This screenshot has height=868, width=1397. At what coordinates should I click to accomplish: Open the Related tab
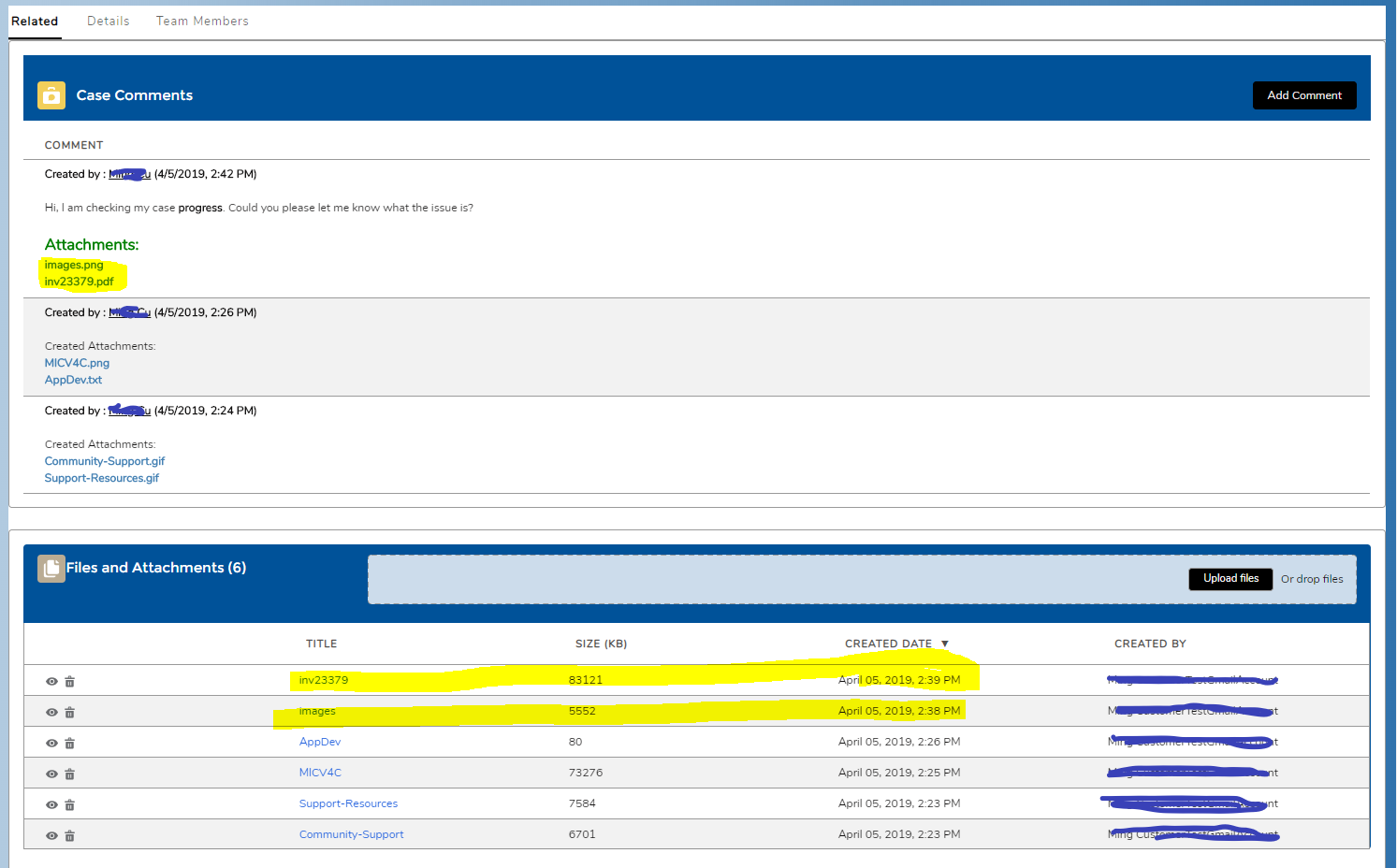(x=35, y=21)
